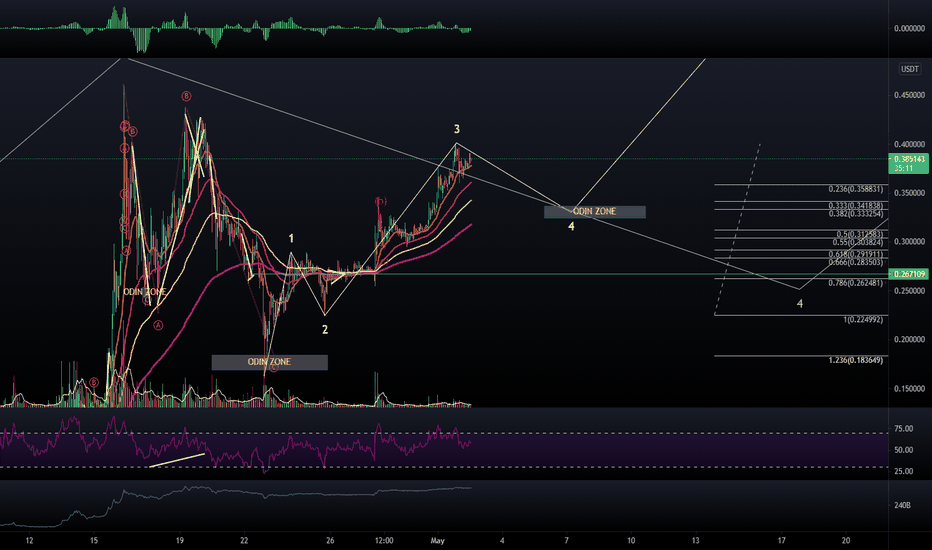The height and width of the screenshot is (550, 932).
Task: Click date 26 on time axis
Action: pyautogui.click(x=330, y=540)
